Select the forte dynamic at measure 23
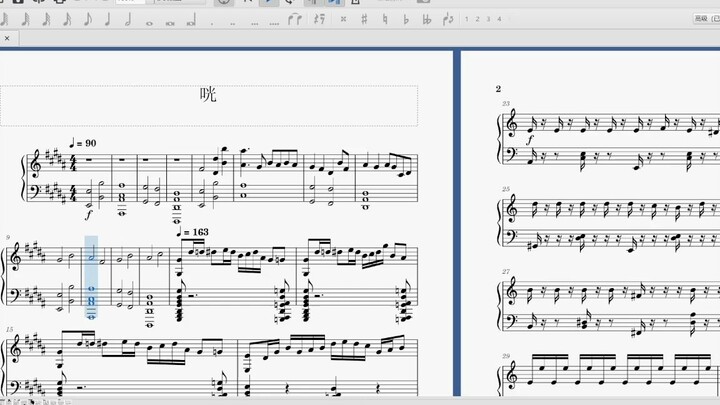720x405 pixels. [530, 140]
